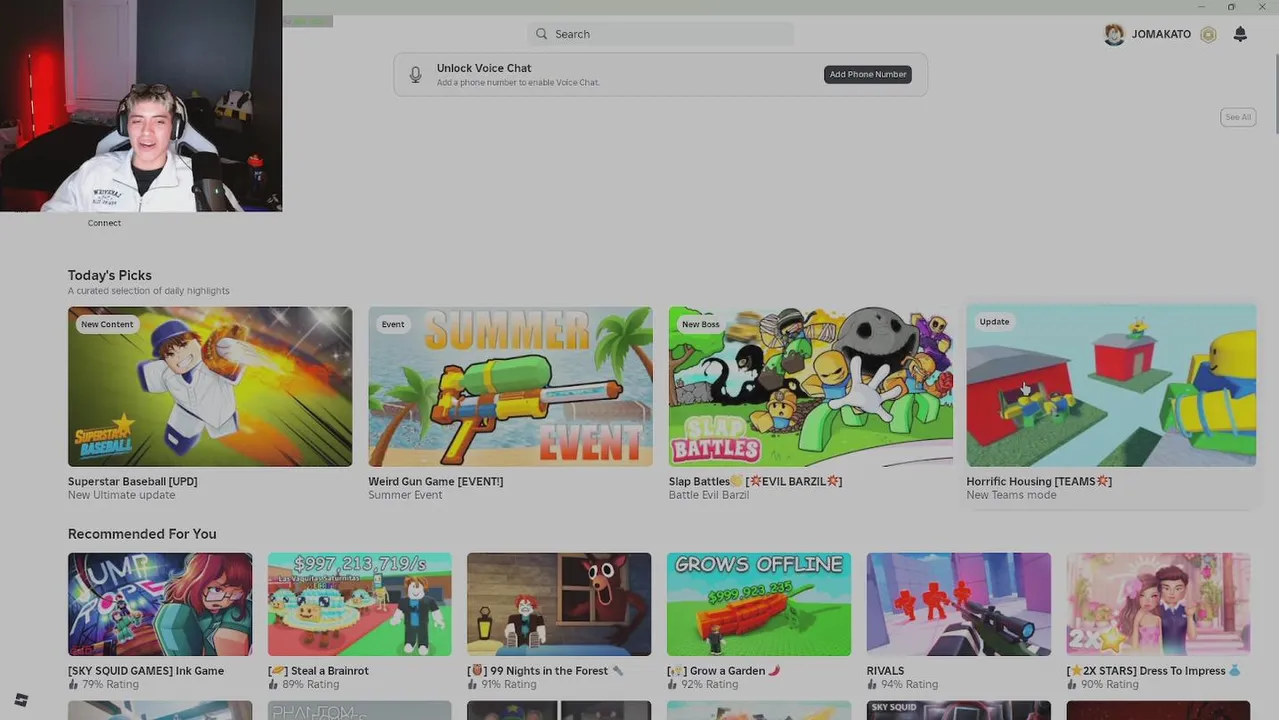Open the Superstar Baseball thumbnail

[210, 386]
